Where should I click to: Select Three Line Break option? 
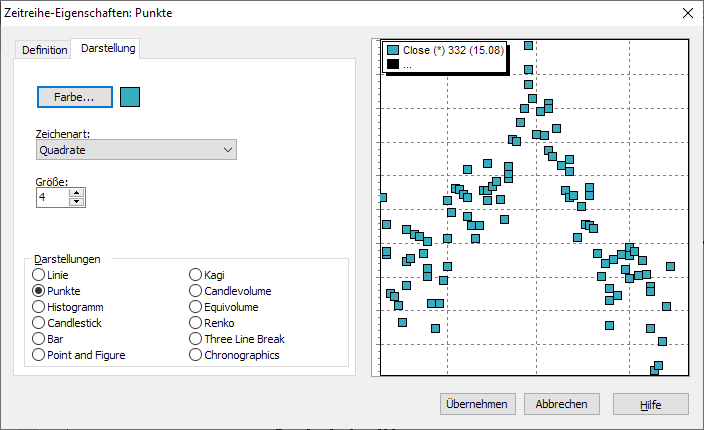click(x=196, y=339)
